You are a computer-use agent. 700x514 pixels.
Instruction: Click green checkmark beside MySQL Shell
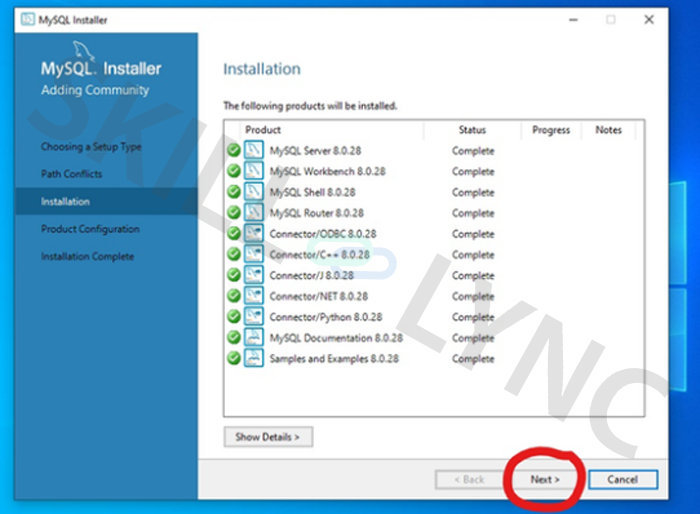coord(233,192)
